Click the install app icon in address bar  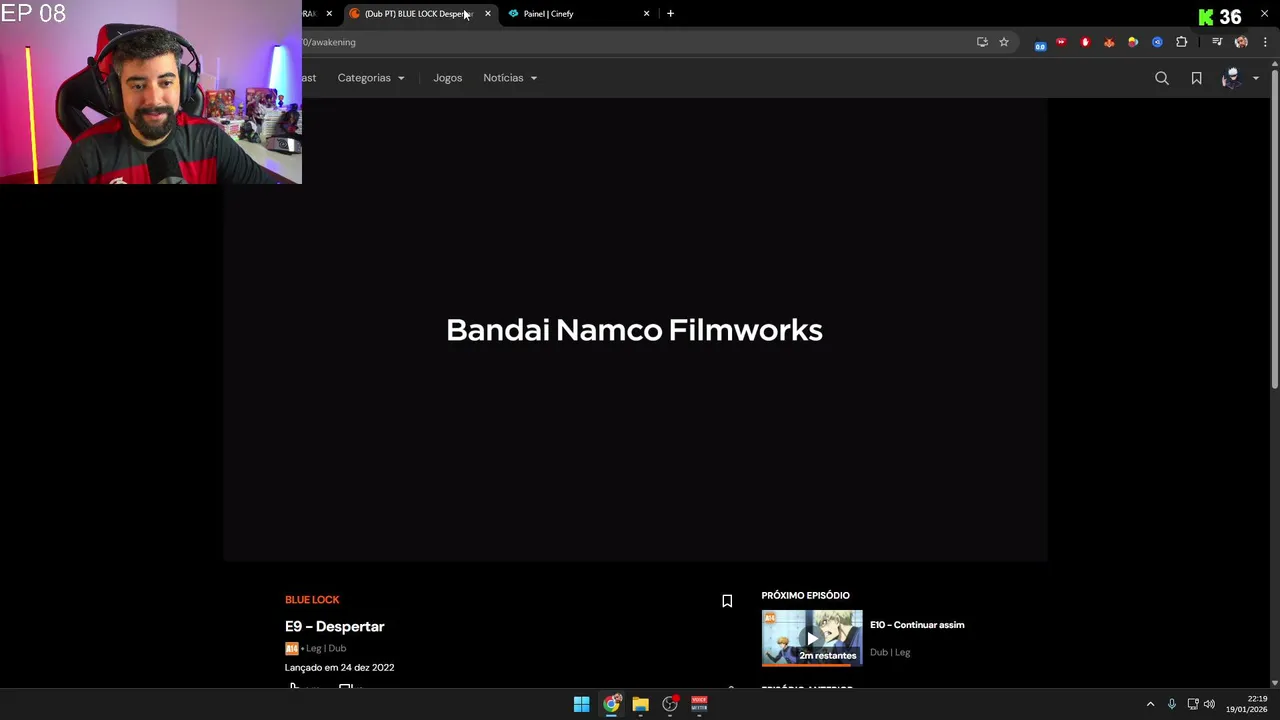point(982,42)
